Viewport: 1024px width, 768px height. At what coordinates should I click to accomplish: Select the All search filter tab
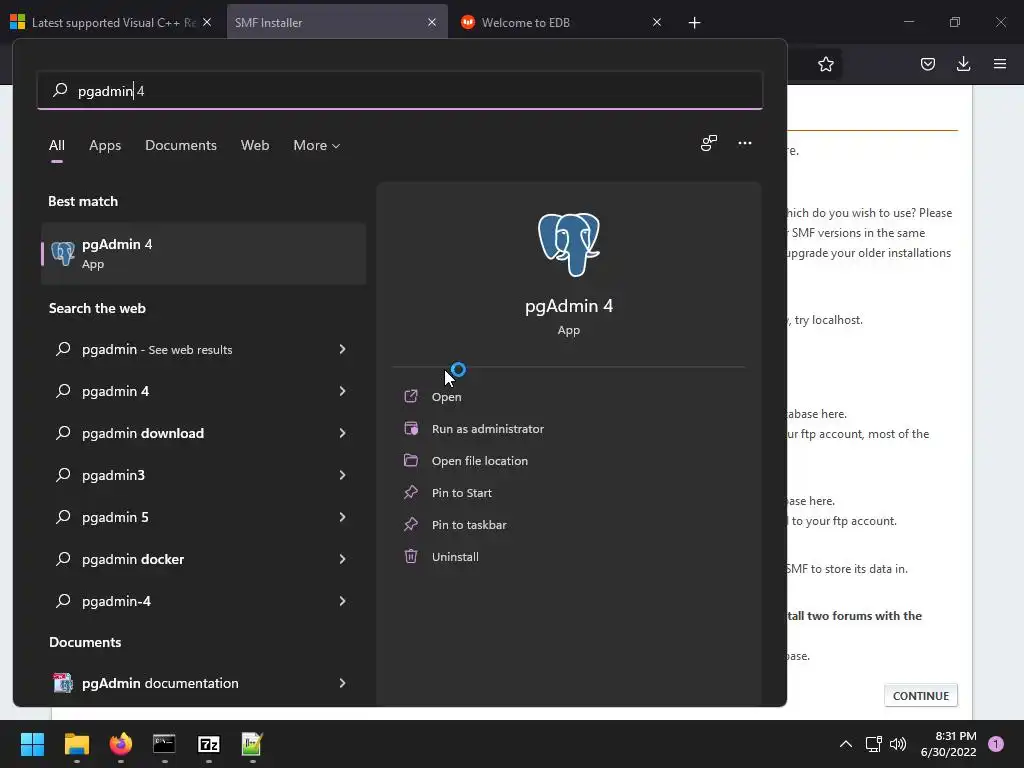(57, 145)
